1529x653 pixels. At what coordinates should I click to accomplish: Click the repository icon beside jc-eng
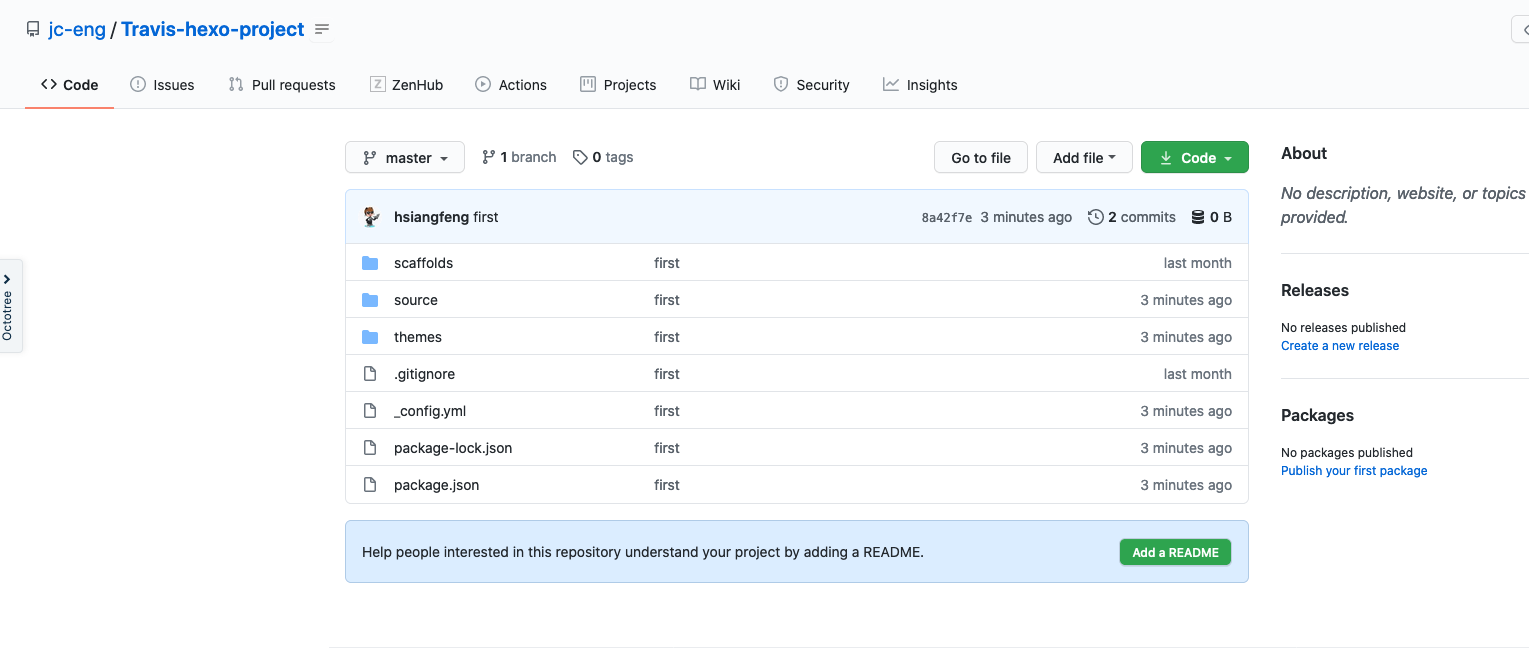pos(33,30)
